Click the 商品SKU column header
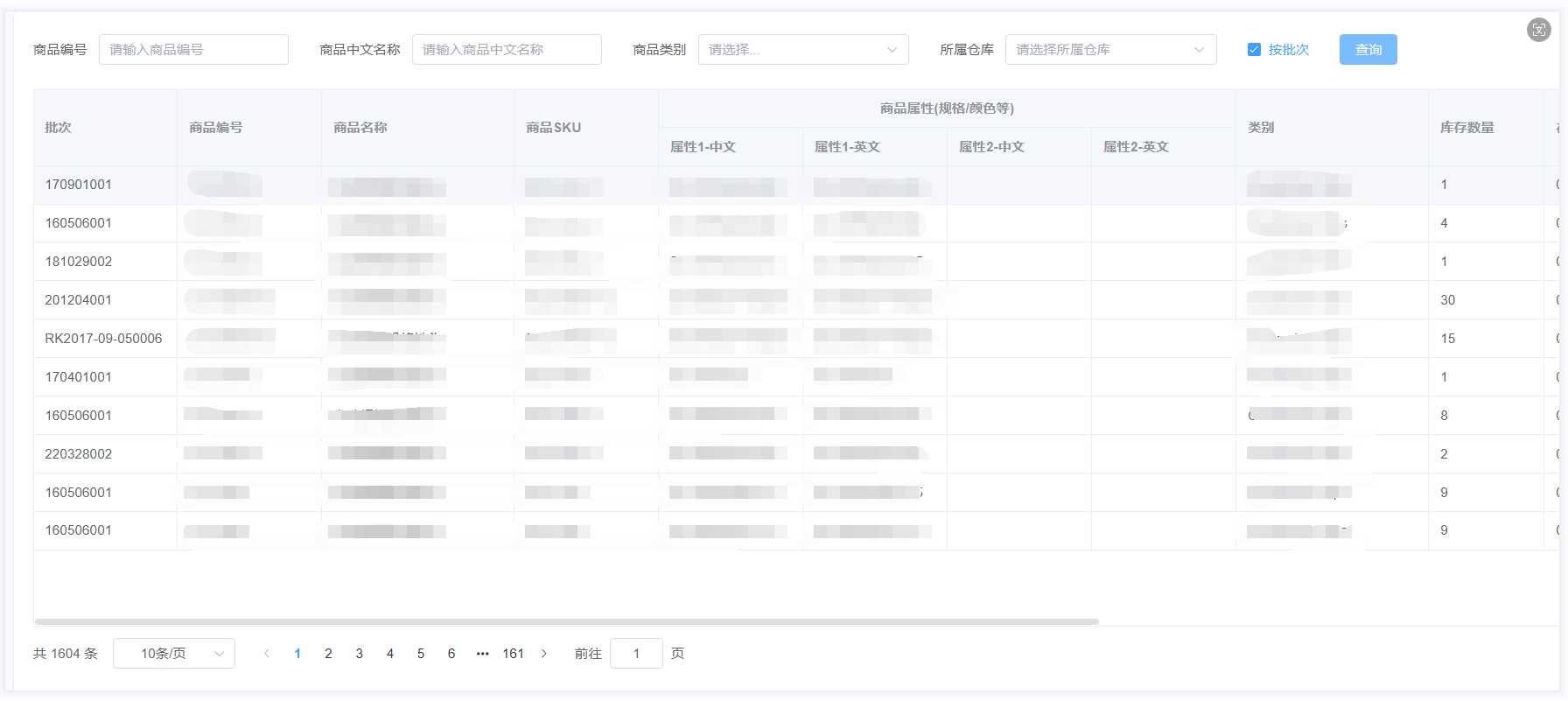1568x701 pixels. pyautogui.click(x=586, y=128)
